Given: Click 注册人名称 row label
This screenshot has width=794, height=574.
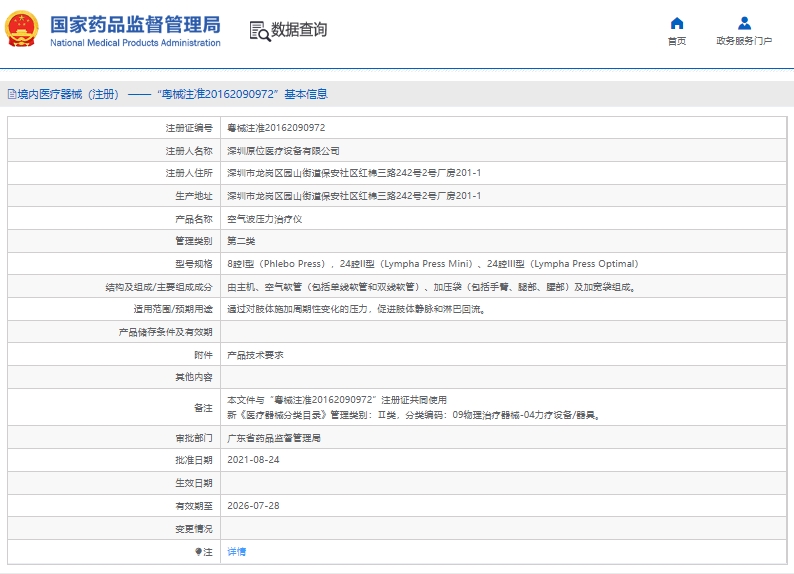Looking at the screenshot, I should (x=189, y=151).
